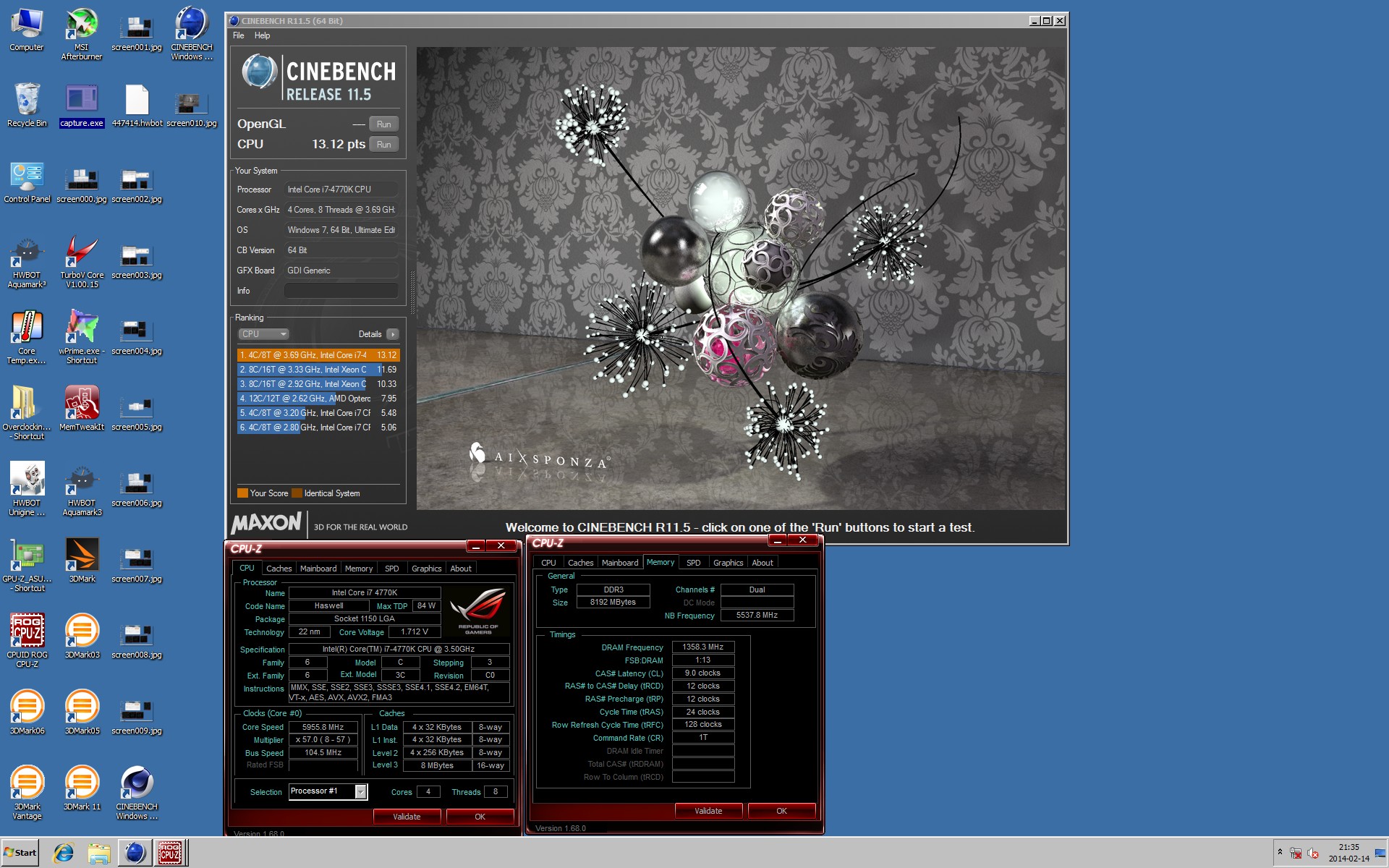Switch to Cinebench taskbar button
The width and height of the screenshot is (1389, 868).
coord(135,853)
